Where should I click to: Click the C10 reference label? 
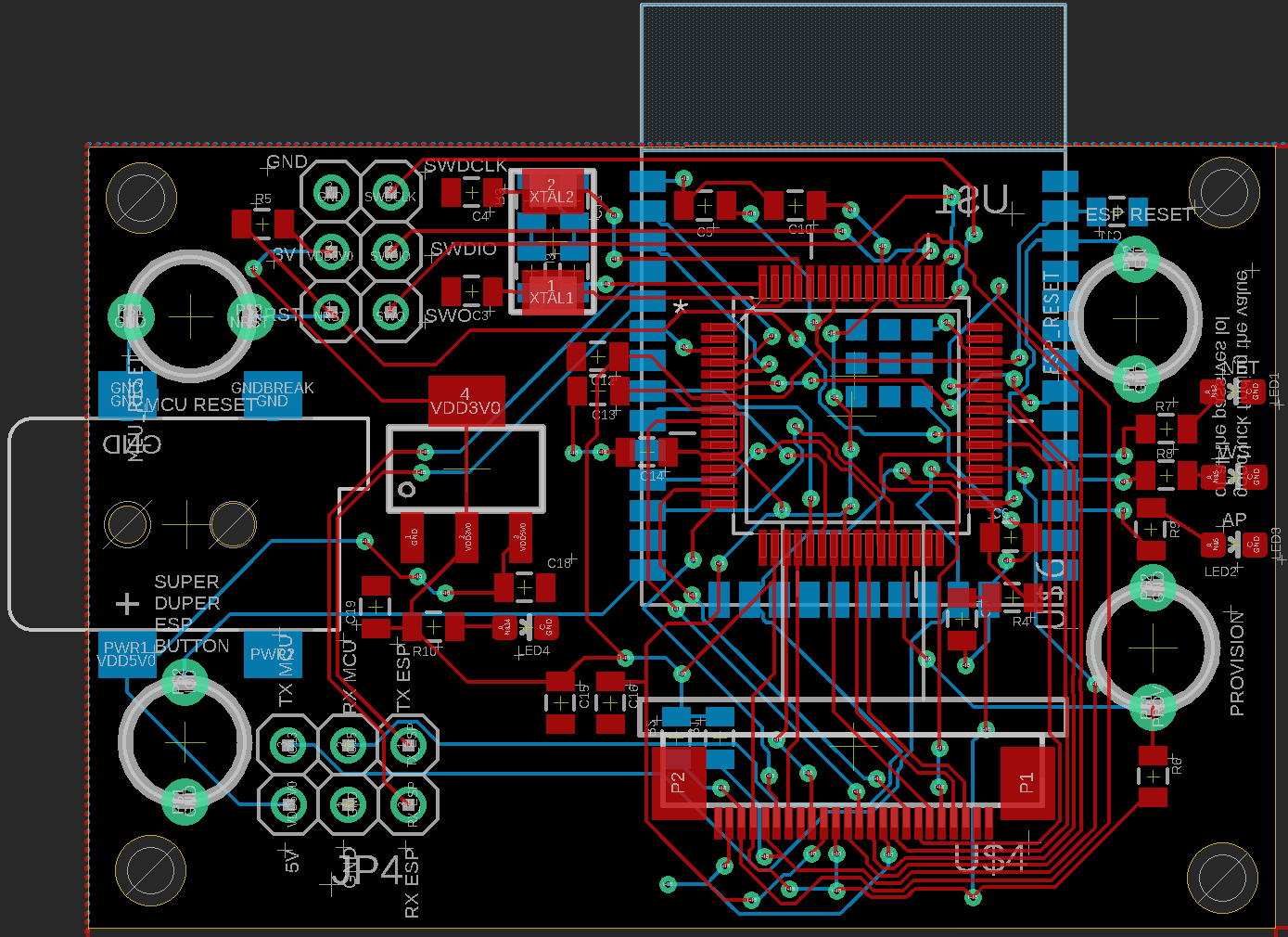798,229
